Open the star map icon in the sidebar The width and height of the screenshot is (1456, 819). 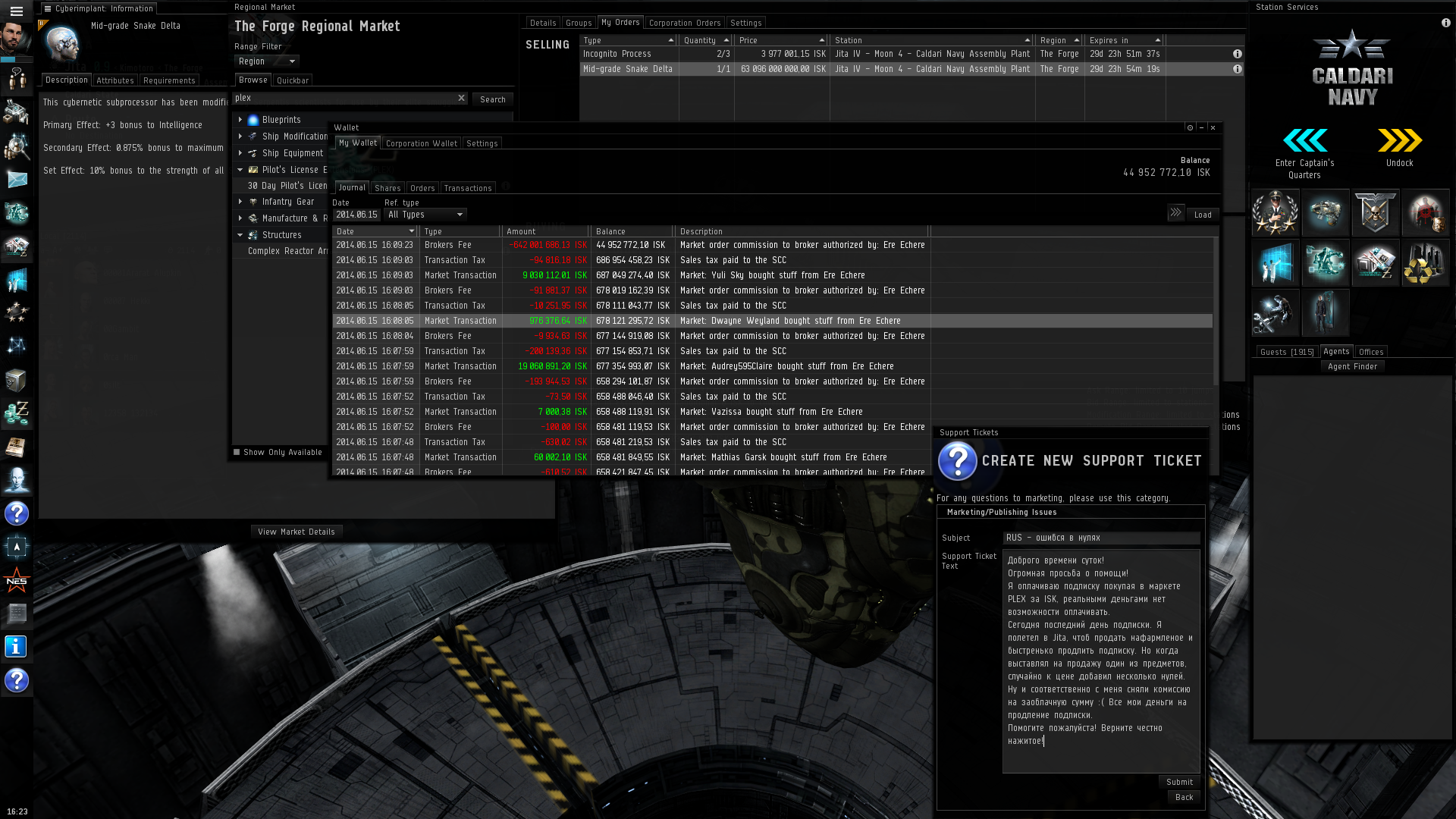click(16, 347)
